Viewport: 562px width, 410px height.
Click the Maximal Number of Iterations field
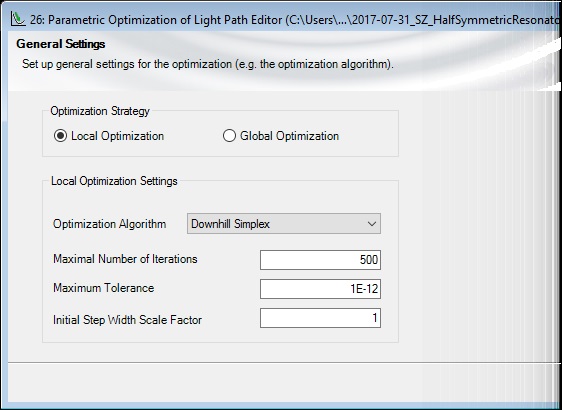(x=320, y=260)
